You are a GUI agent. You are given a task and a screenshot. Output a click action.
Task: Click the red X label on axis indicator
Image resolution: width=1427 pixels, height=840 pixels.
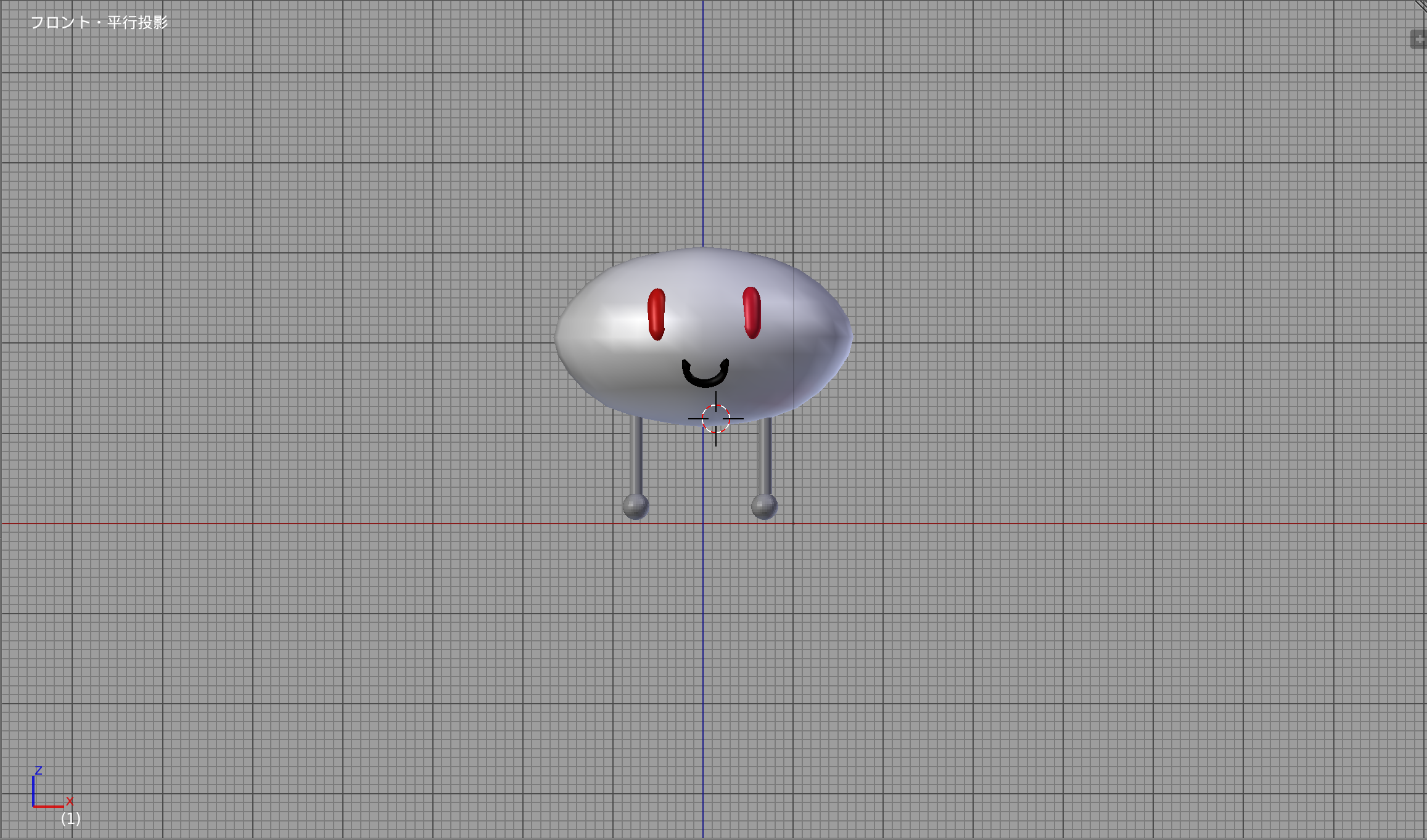pos(70,801)
